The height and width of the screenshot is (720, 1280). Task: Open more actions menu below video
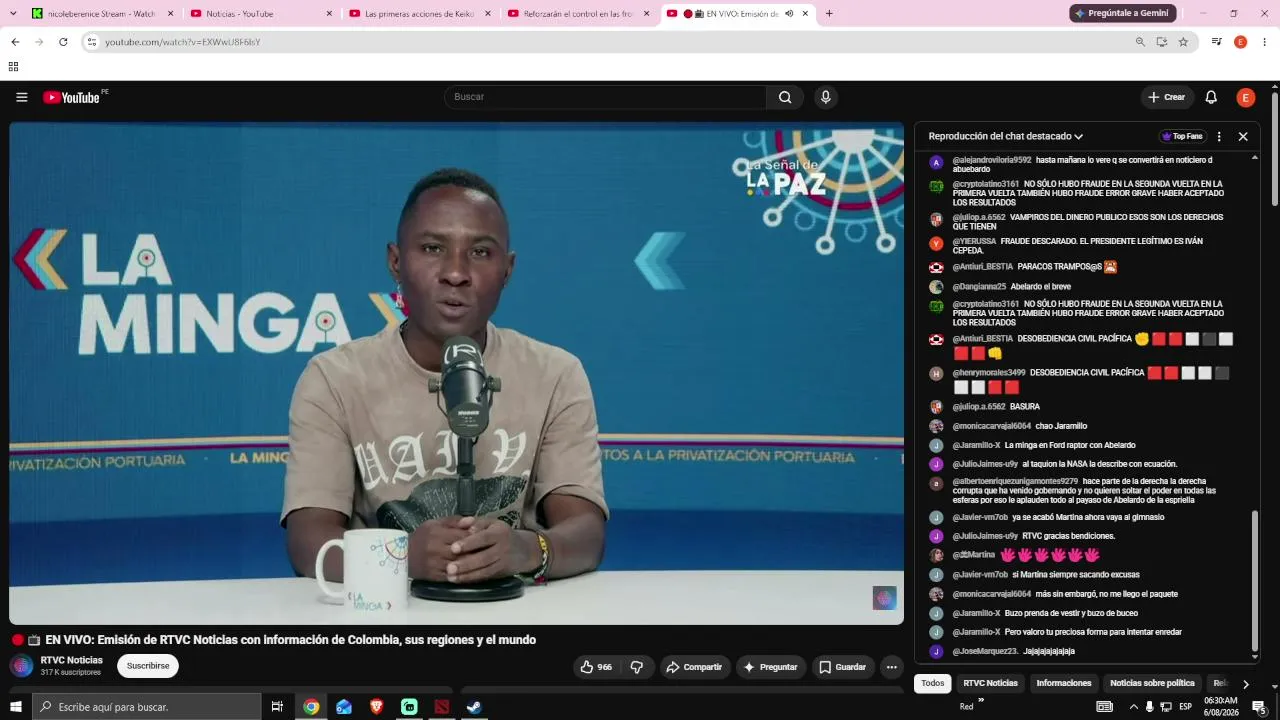click(x=892, y=667)
